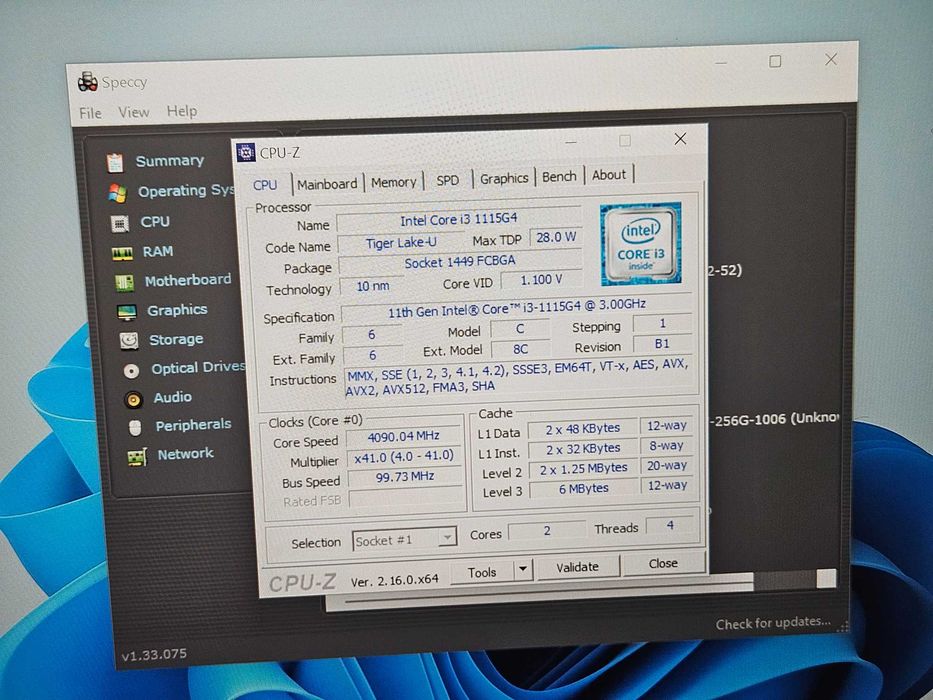The height and width of the screenshot is (700, 933).
Task: Click the Multiplier value x41.0 (4.0 - 41.0)
Action: pos(404,457)
